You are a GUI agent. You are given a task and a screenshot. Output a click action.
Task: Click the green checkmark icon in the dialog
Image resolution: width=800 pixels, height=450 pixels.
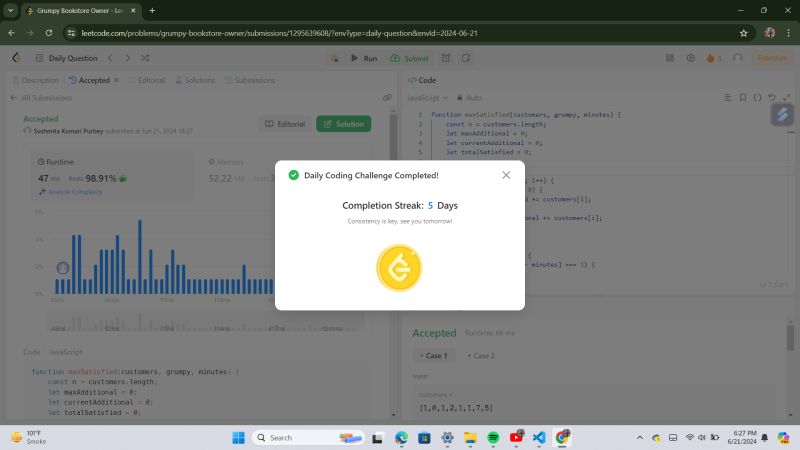[x=293, y=175]
